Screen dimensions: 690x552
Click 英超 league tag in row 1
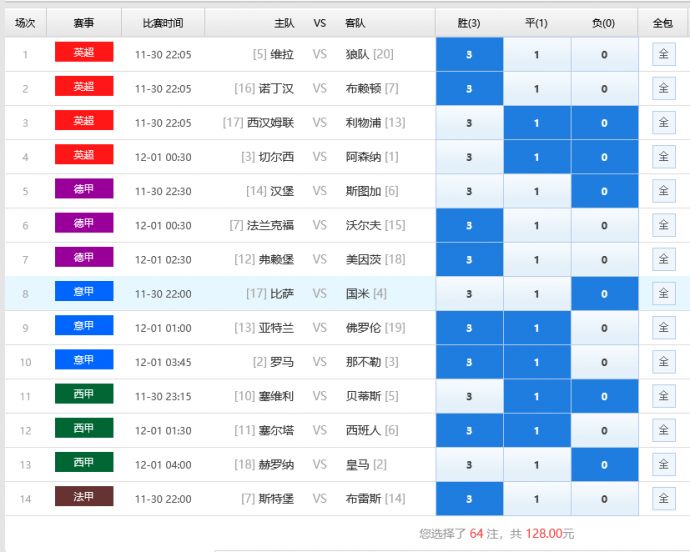pos(84,53)
